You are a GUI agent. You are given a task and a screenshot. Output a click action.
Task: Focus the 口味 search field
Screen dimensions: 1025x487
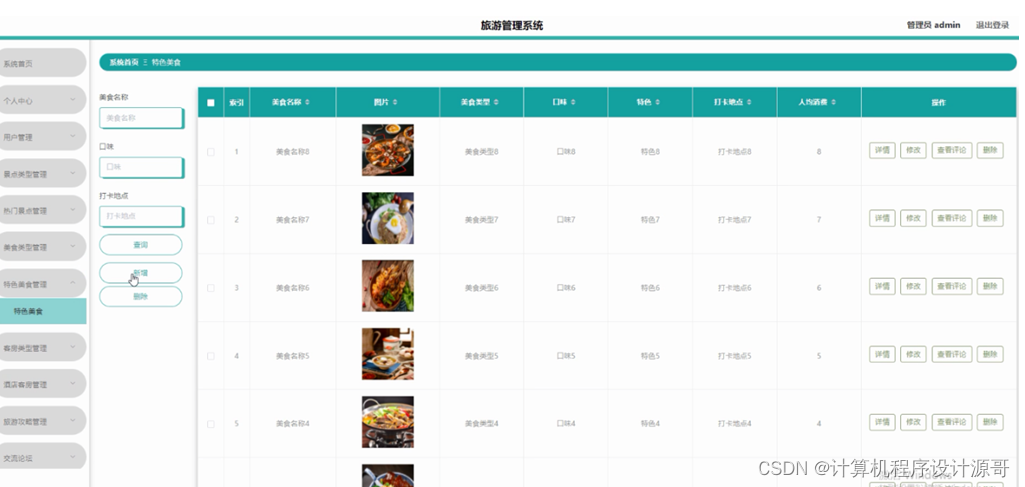(141, 167)
